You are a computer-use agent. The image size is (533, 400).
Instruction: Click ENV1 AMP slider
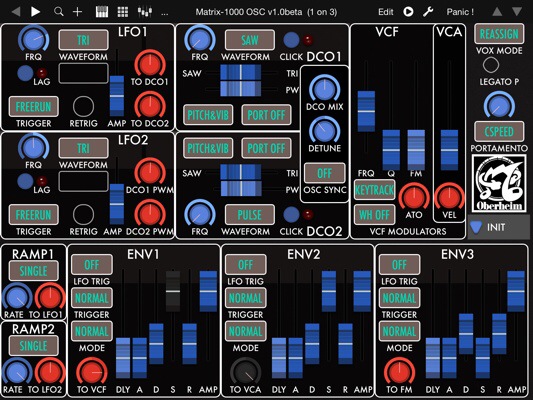208,291
